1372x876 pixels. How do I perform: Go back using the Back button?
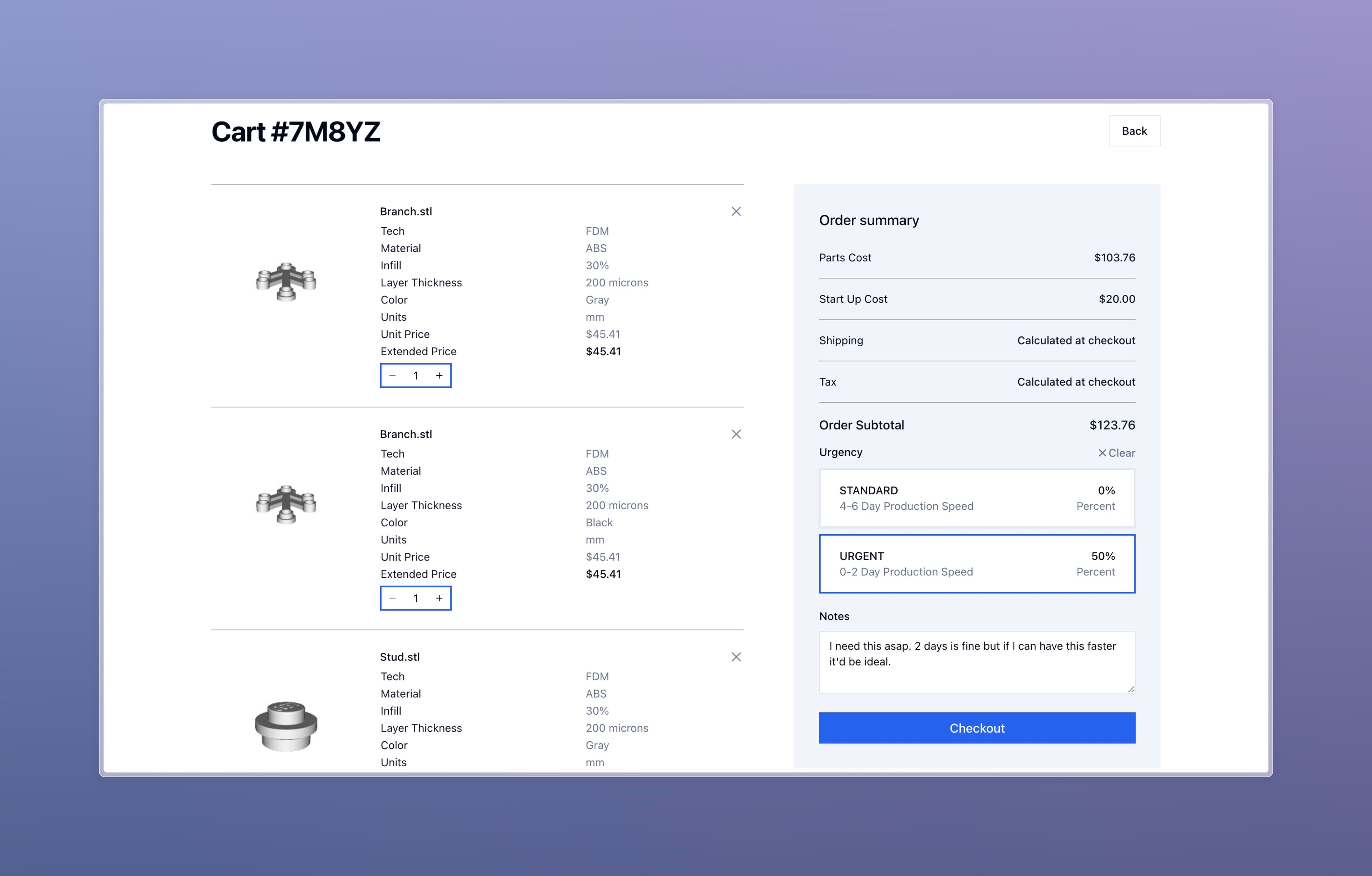[x=1134, y=130]
